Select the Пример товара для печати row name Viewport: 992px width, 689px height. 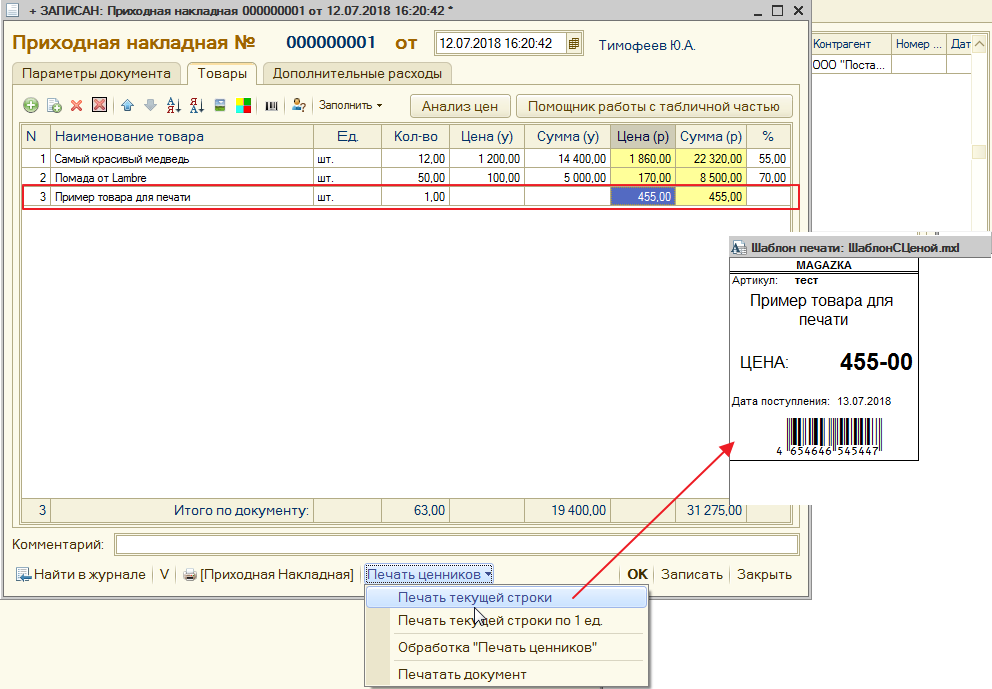(123, 197)
